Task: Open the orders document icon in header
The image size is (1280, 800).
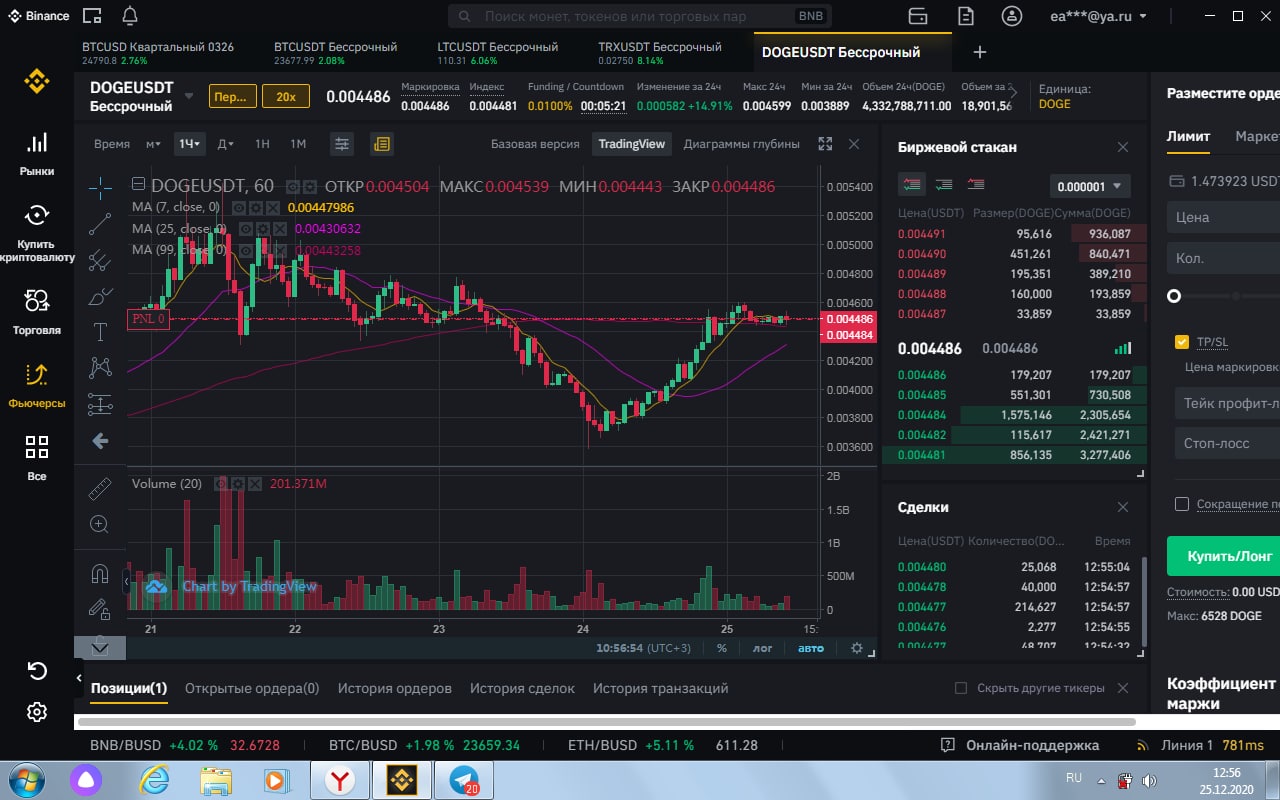Action: click(965, 16)
